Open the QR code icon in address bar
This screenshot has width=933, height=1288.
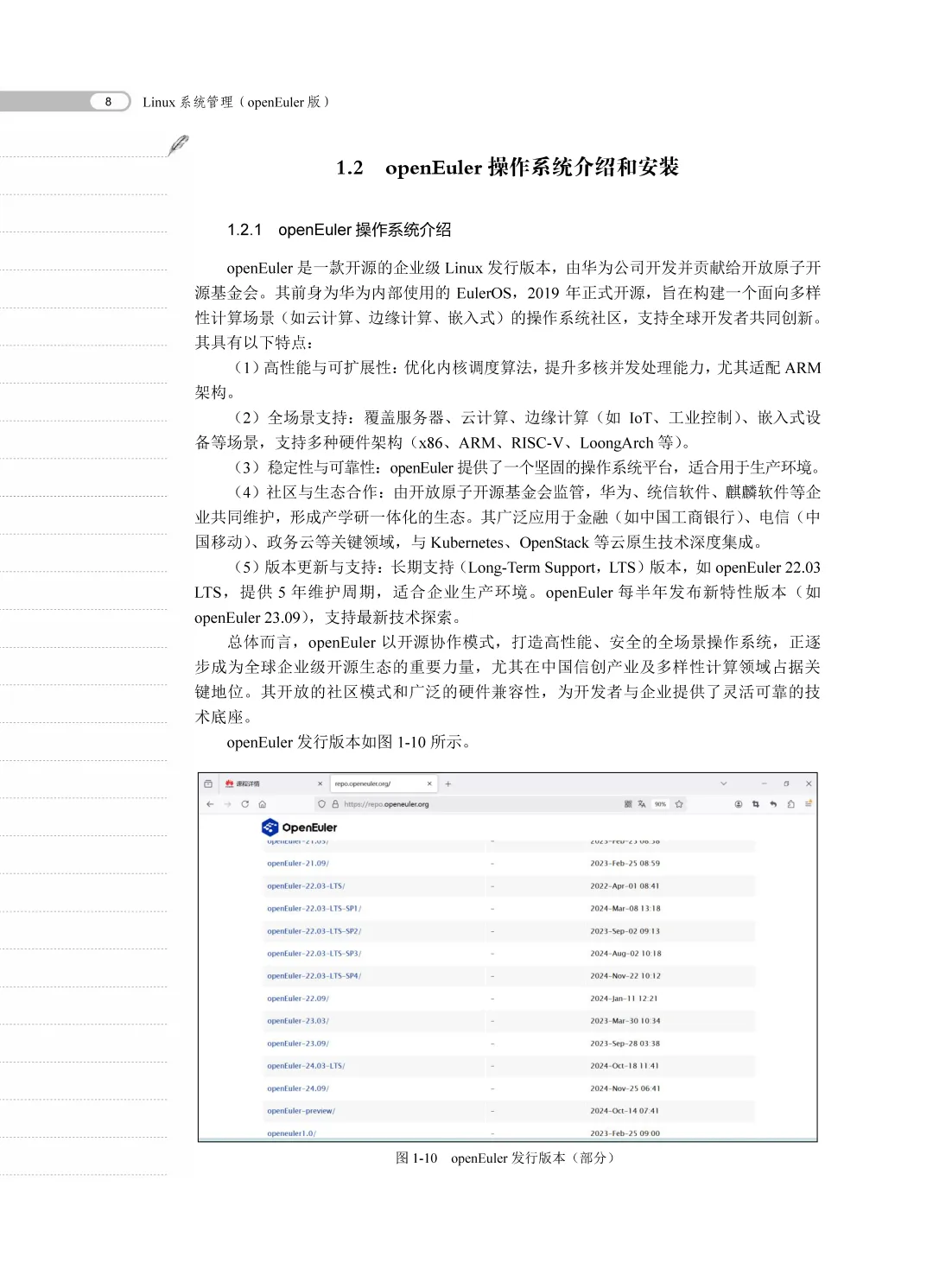click(x=628, y=804)
